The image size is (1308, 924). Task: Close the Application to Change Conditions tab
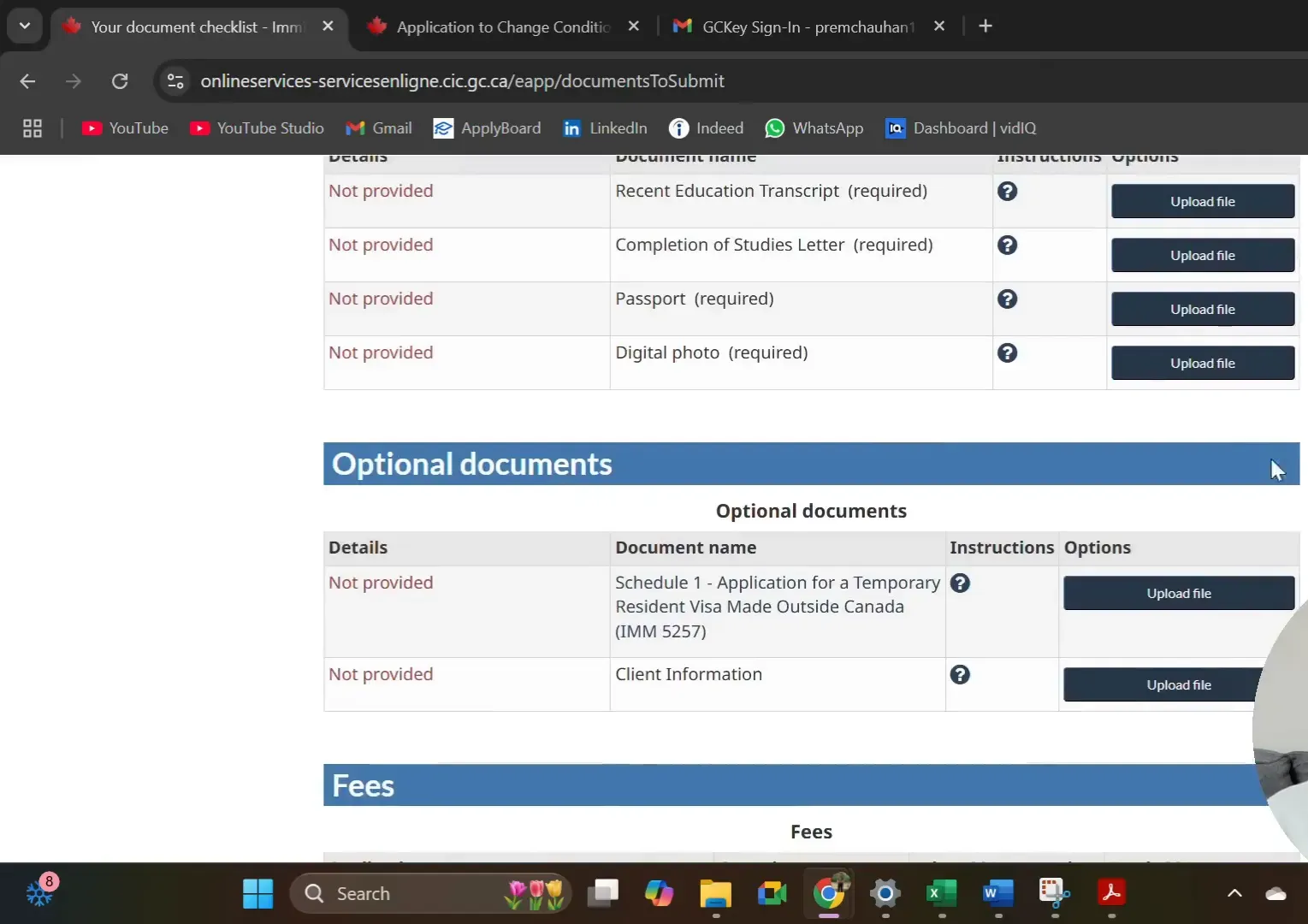pos(634,27)
